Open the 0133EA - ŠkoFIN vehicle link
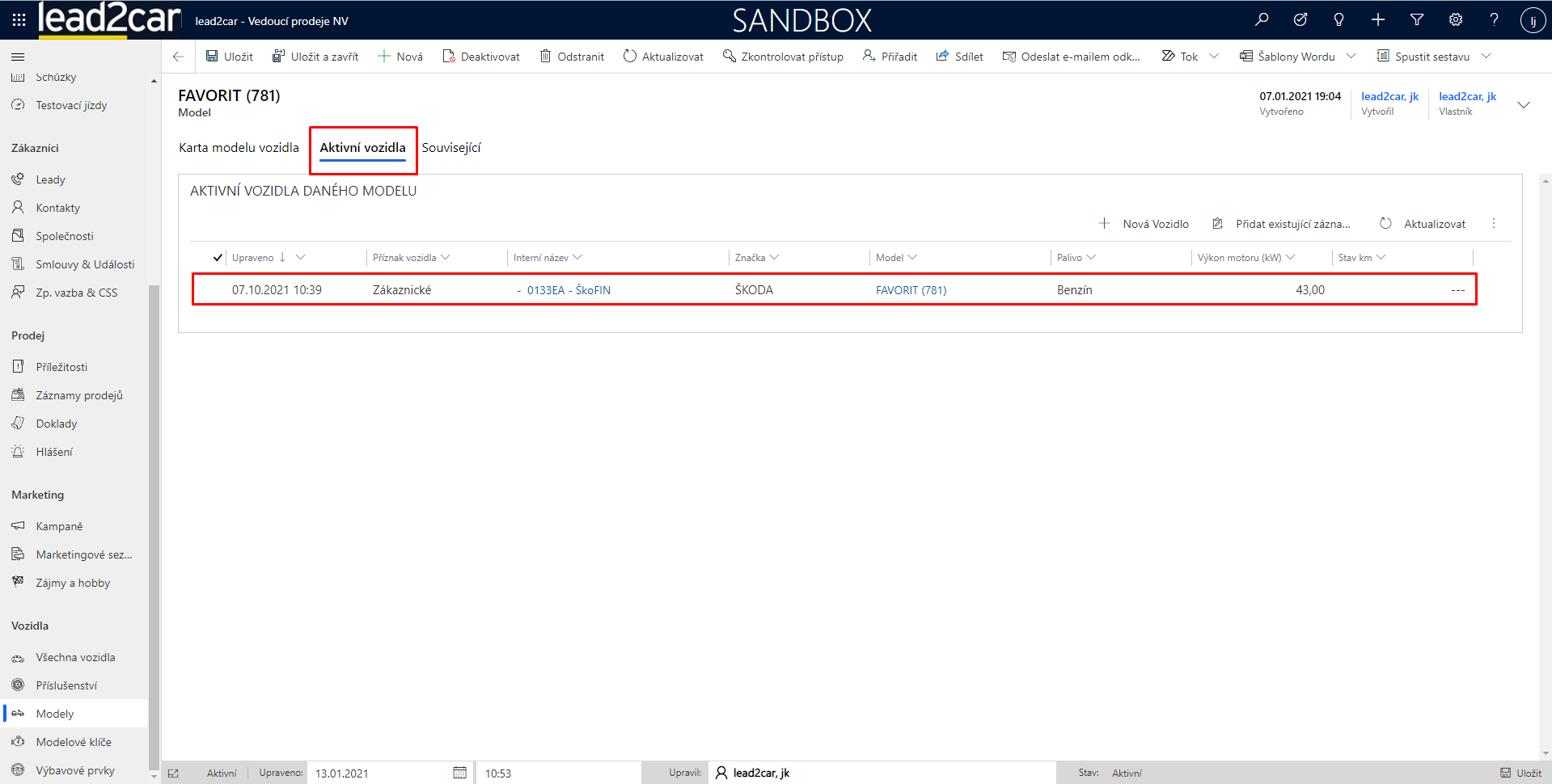Image resolution: width=1552 pixels, height=784 pixels. tap(568, 290)
